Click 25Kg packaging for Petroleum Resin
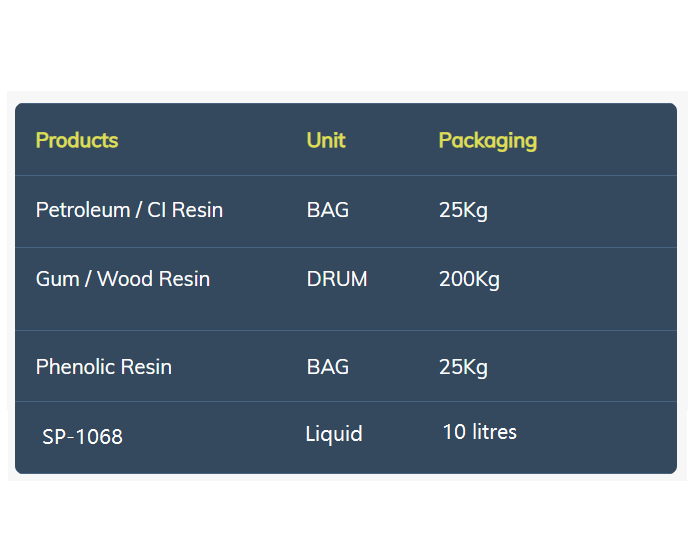This screenshot has width=700, height=550. tap(463, 210)
